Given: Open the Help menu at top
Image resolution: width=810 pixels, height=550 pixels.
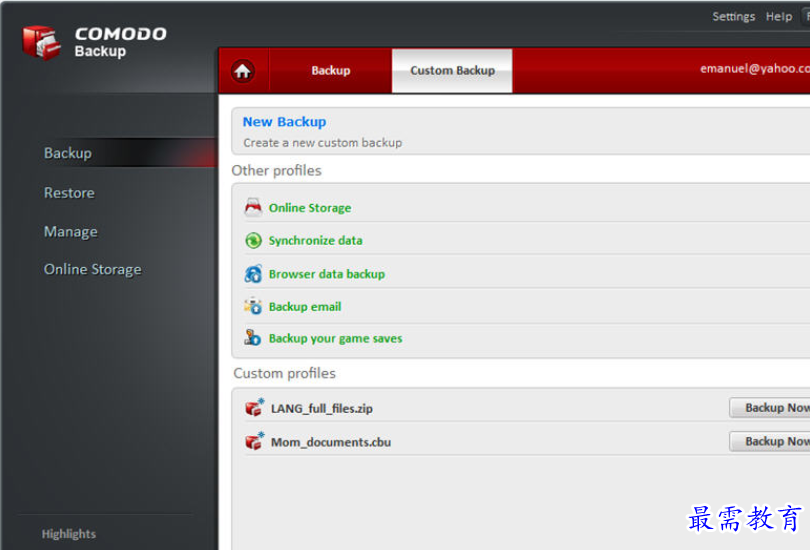Looking at the screenshot, I should tap(778, 17).
